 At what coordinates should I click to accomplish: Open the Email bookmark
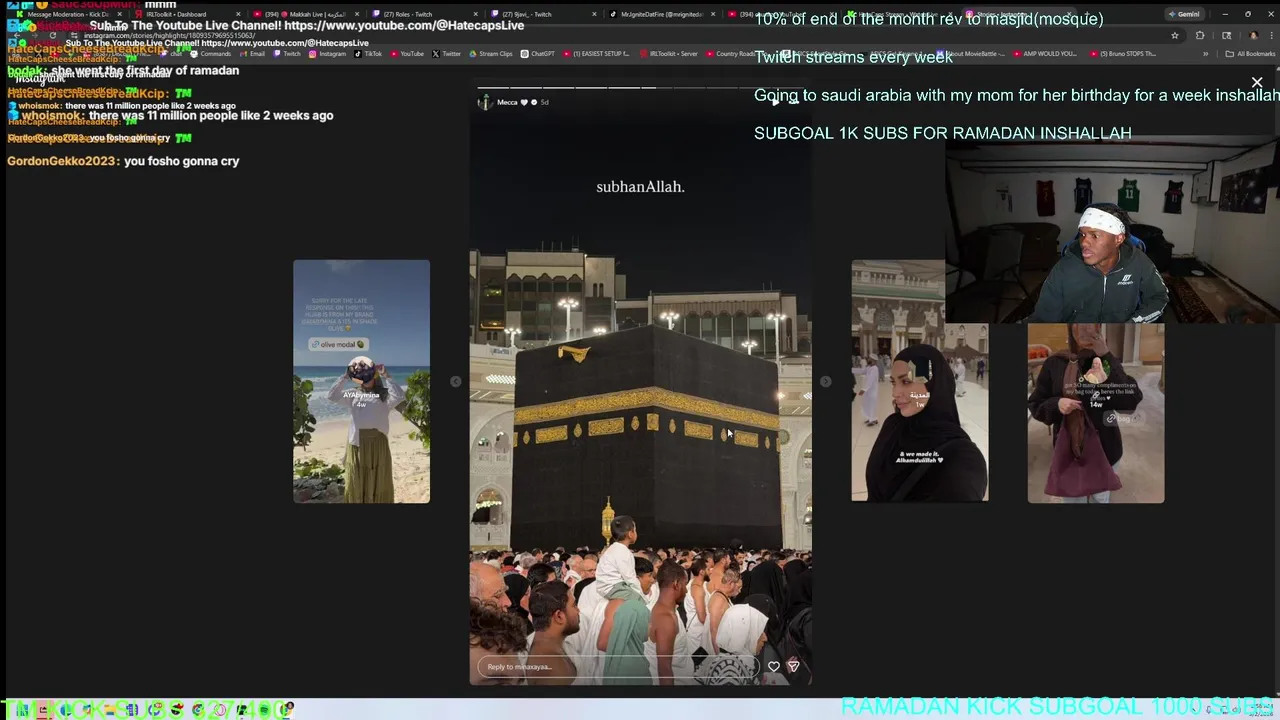pyautogui.click(x=250, y=54)
